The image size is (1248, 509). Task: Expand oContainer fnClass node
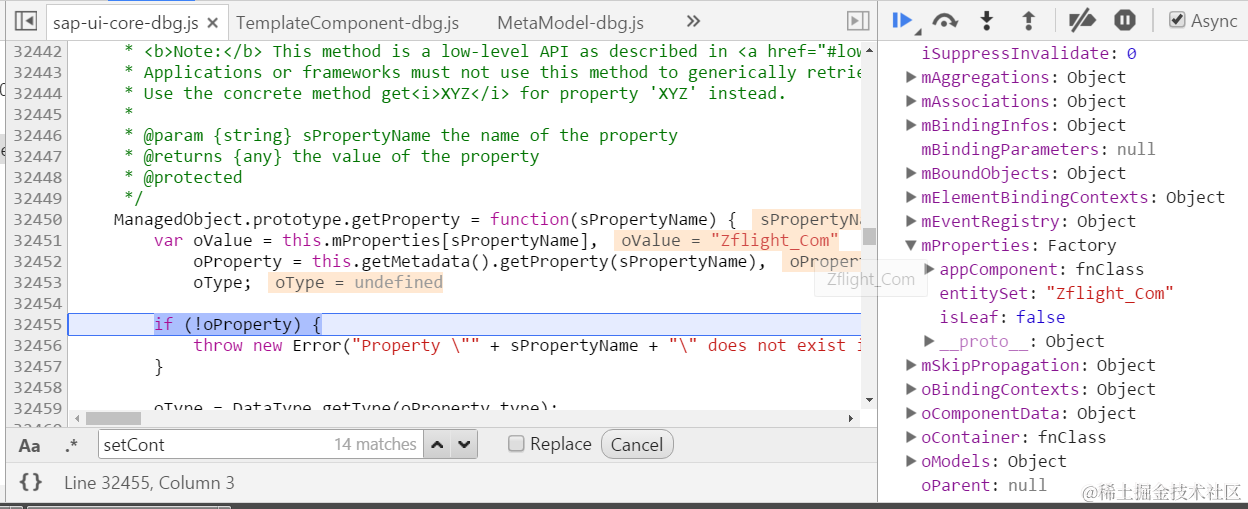[911, 437]
